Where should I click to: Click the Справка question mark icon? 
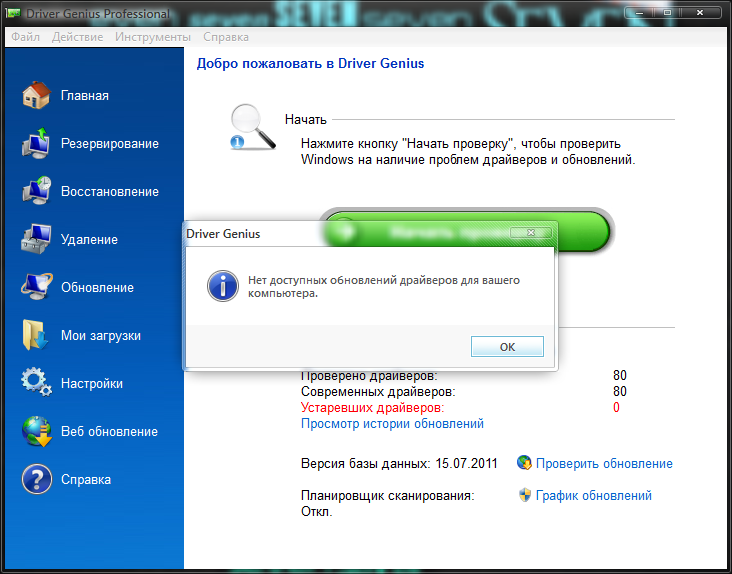click(36, 479)
